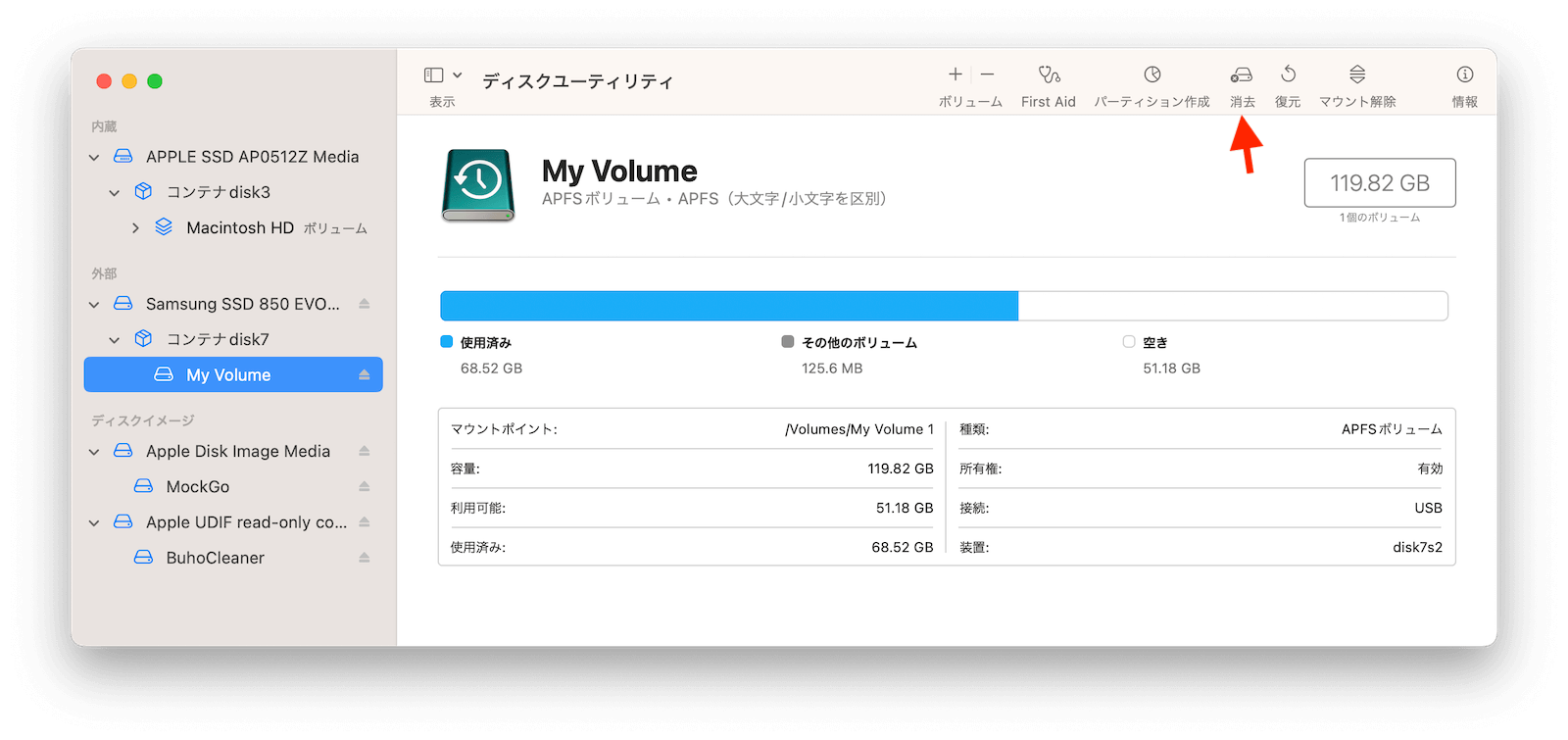The image size is (1568, 740).
Task: Click the BuhoCleaner drive icon
Action: (x=143, y=557)
